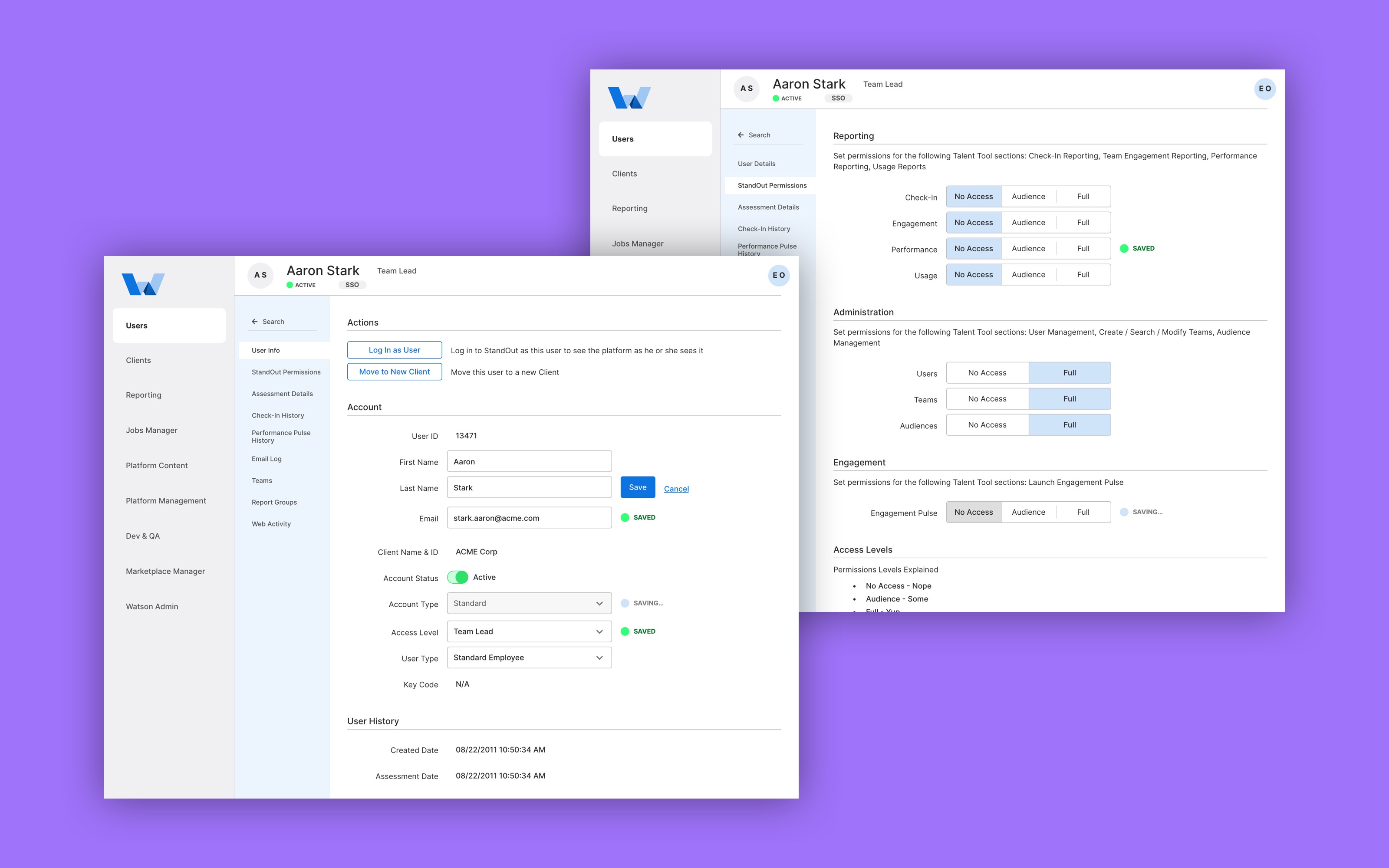1389x868 pixels.
Task: Click the Cancel link
Action: [x=676, y=489]
